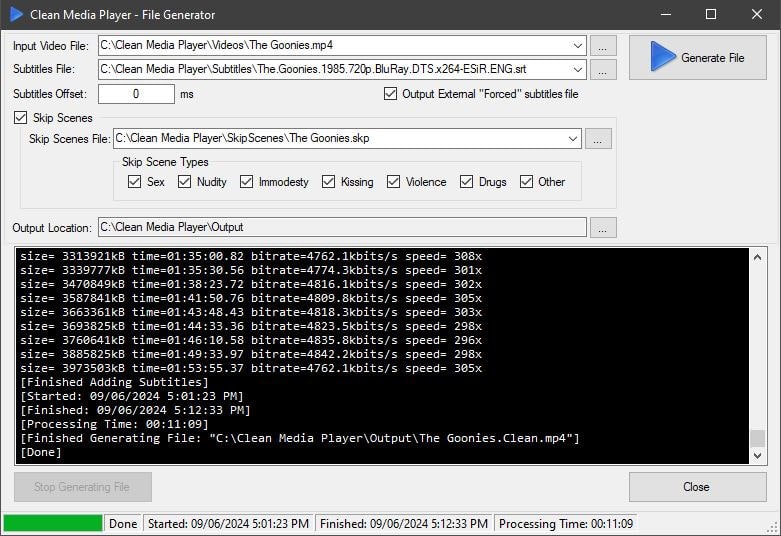Image resolution: width=781 pixels, height=536 pixels.
Task: Uncheck the Drugs scene type
Action: [x=466, y=182]
